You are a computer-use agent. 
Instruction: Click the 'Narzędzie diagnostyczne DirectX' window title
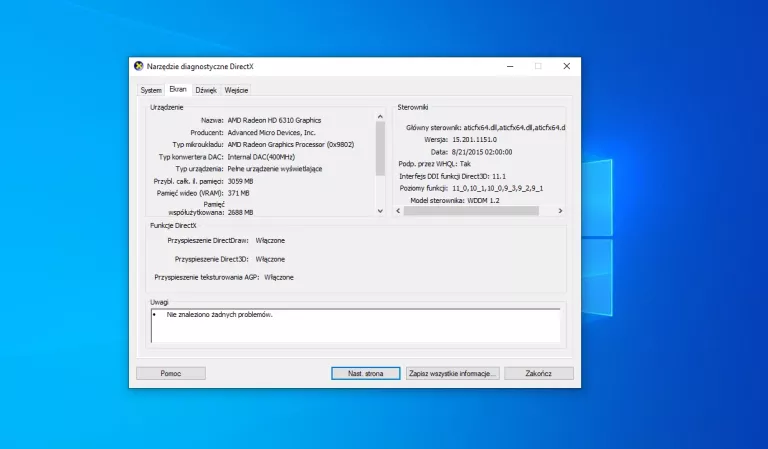tap(200, 66)
